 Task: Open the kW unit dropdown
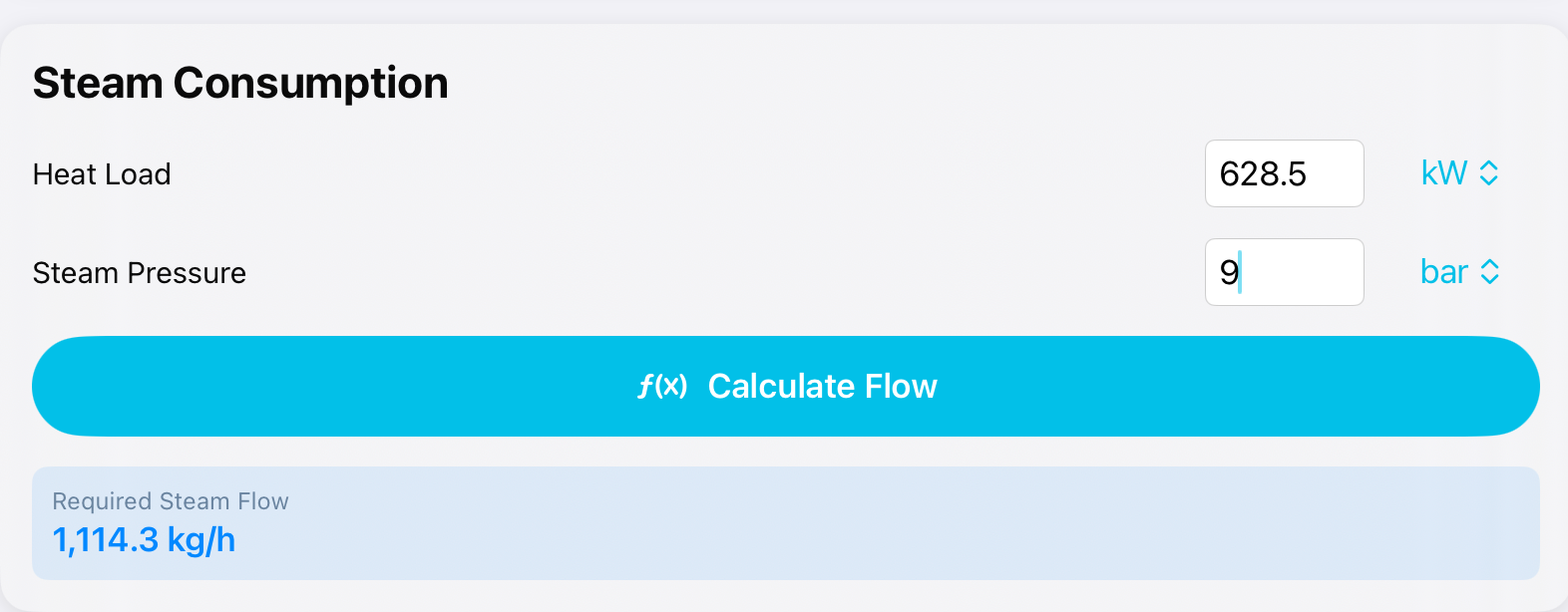pos(1459,173)
